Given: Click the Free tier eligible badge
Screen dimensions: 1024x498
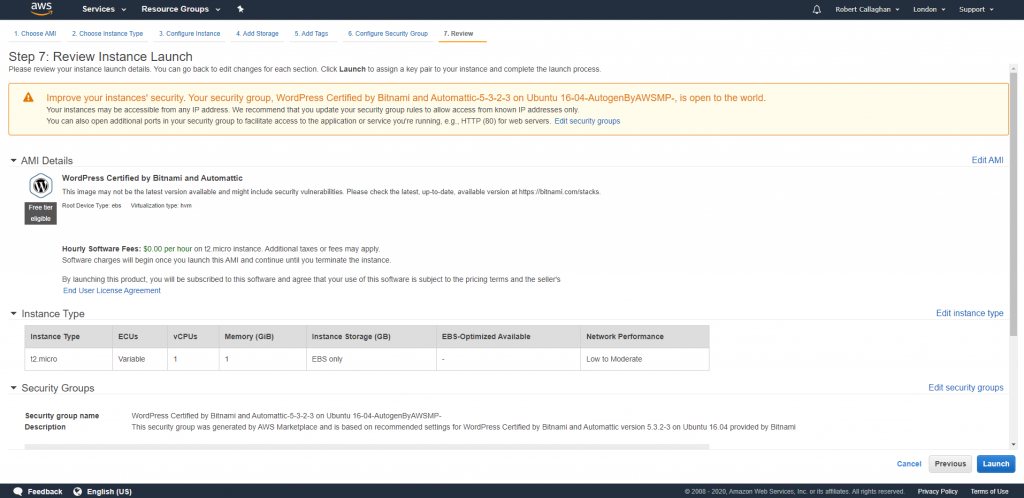Looking at the screenshot, I should [40, 213].
